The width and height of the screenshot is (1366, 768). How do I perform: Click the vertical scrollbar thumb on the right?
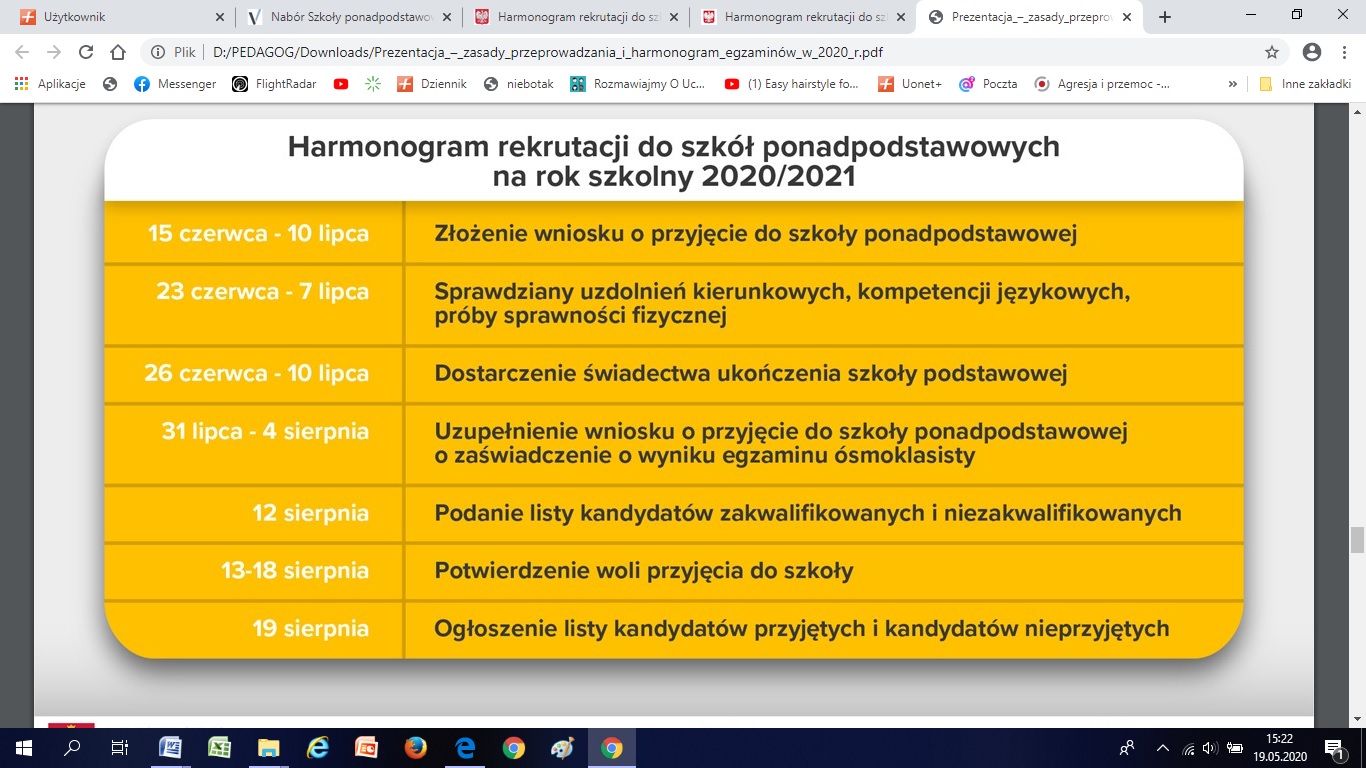tap(1357, 540)
